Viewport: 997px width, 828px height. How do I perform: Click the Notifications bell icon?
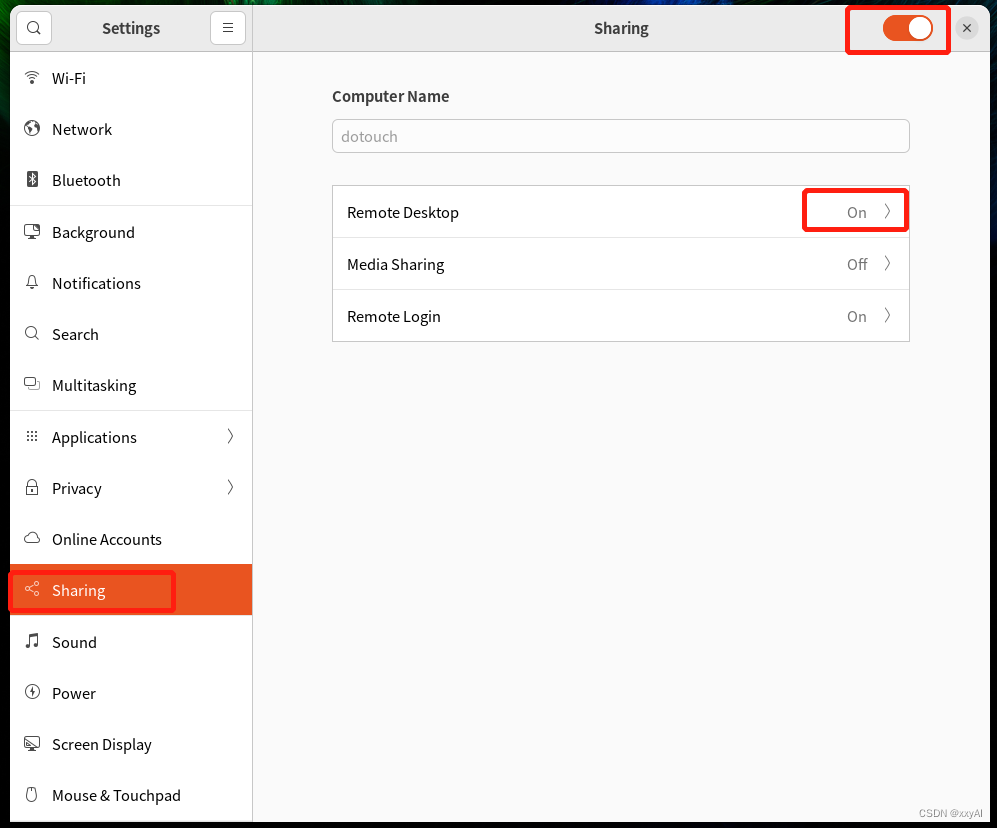tap(32, 282)
